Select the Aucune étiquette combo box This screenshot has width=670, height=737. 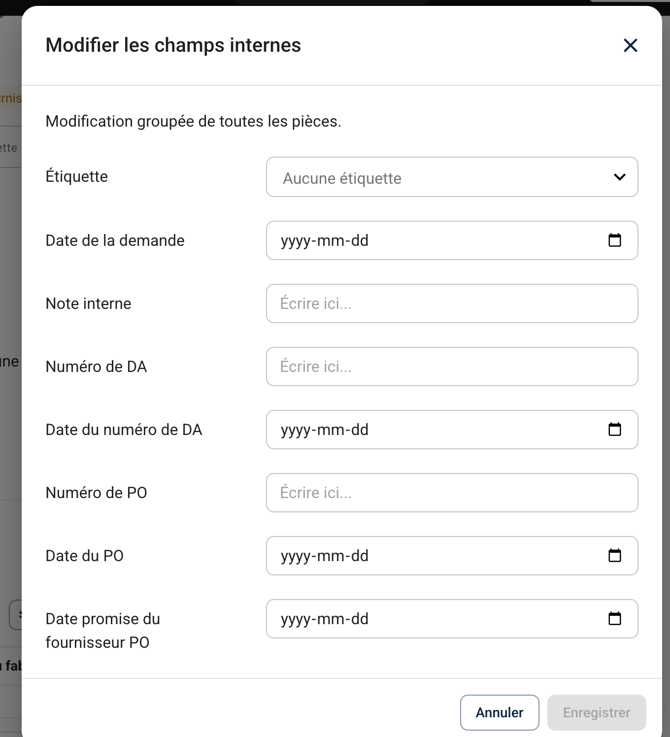[x=440, y=177]
